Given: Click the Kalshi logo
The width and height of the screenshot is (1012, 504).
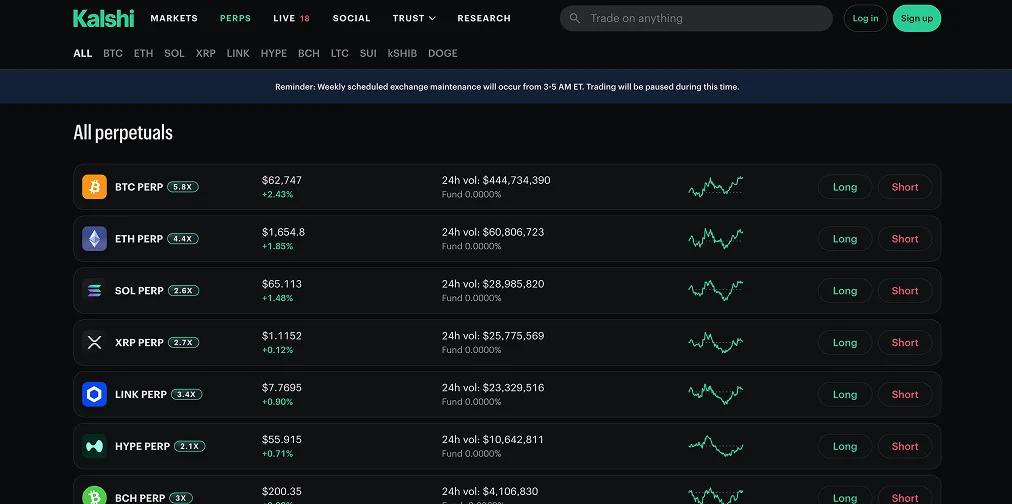Looking at the screenshot, I should [104, 18].
